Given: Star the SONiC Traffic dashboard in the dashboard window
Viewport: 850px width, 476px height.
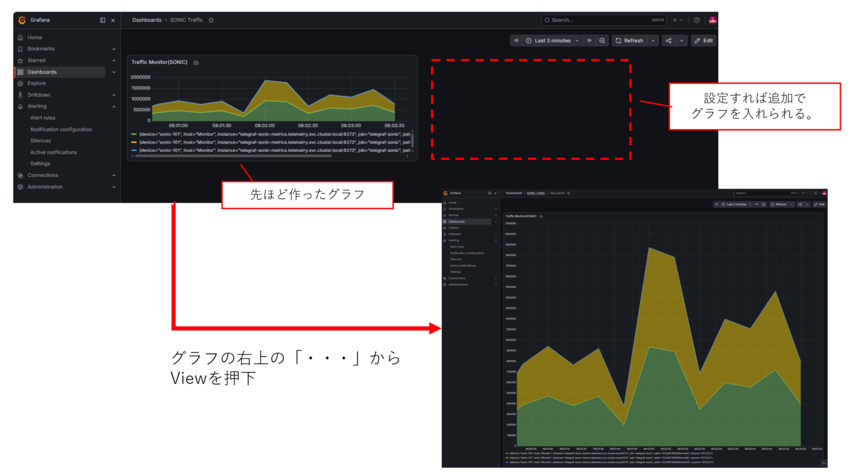Looking at the screenshot, I should coord(211,20).
